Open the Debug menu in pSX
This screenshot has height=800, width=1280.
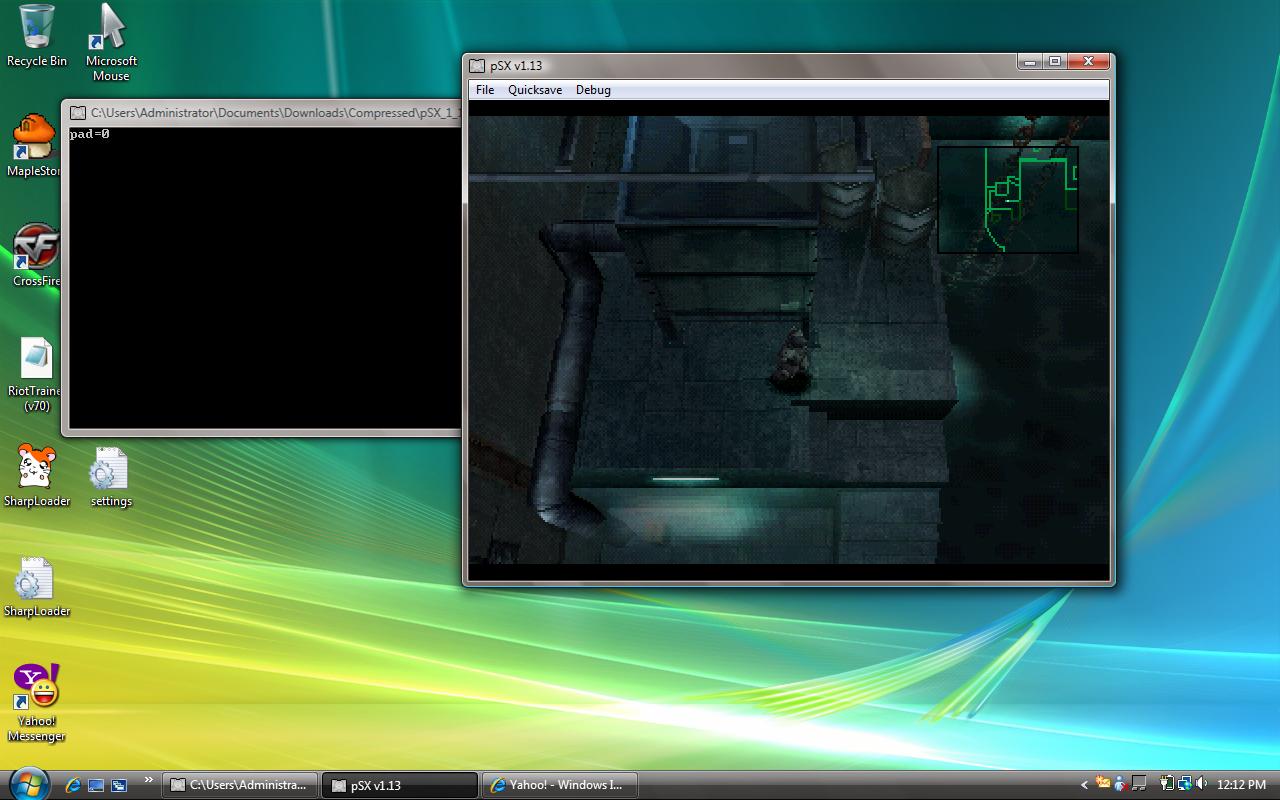[593, 90]
